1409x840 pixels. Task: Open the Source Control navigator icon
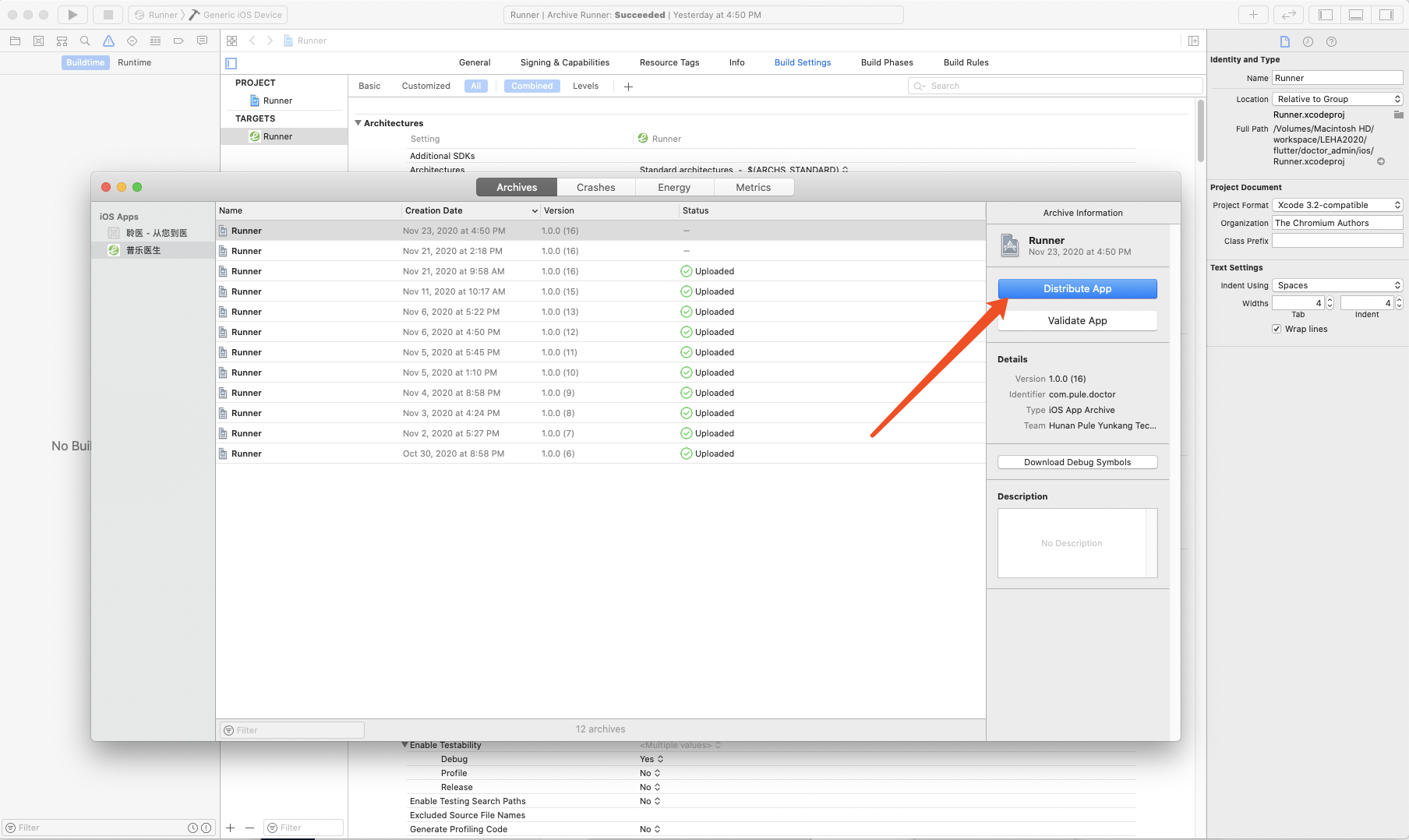click(38, 41)
